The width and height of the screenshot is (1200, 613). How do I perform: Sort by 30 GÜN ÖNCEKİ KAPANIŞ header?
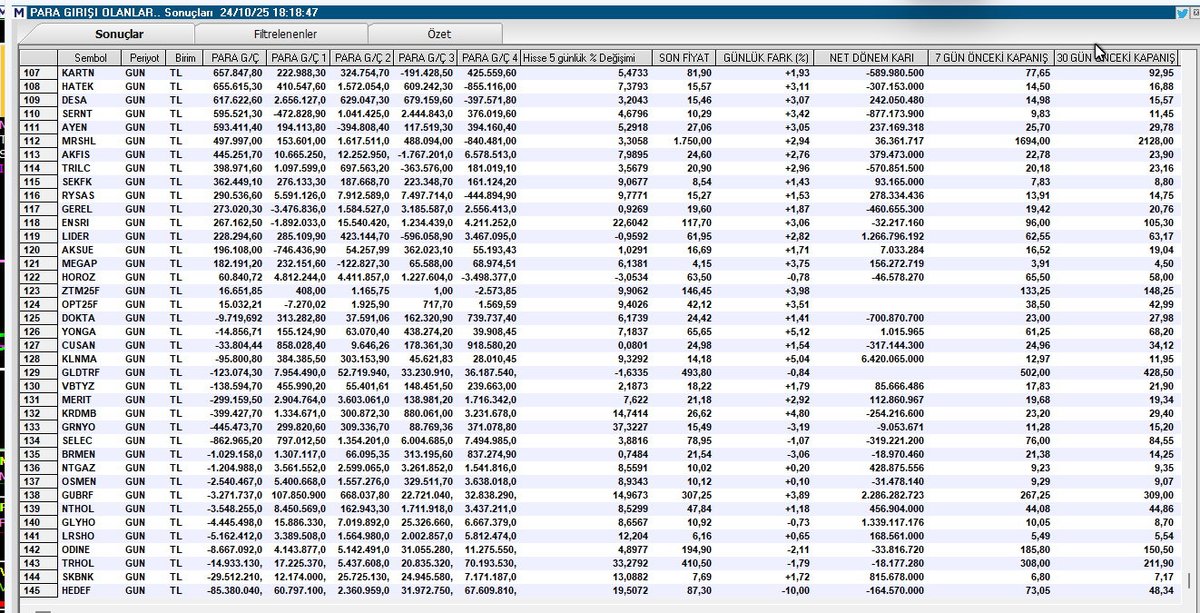click(1117, 58)
